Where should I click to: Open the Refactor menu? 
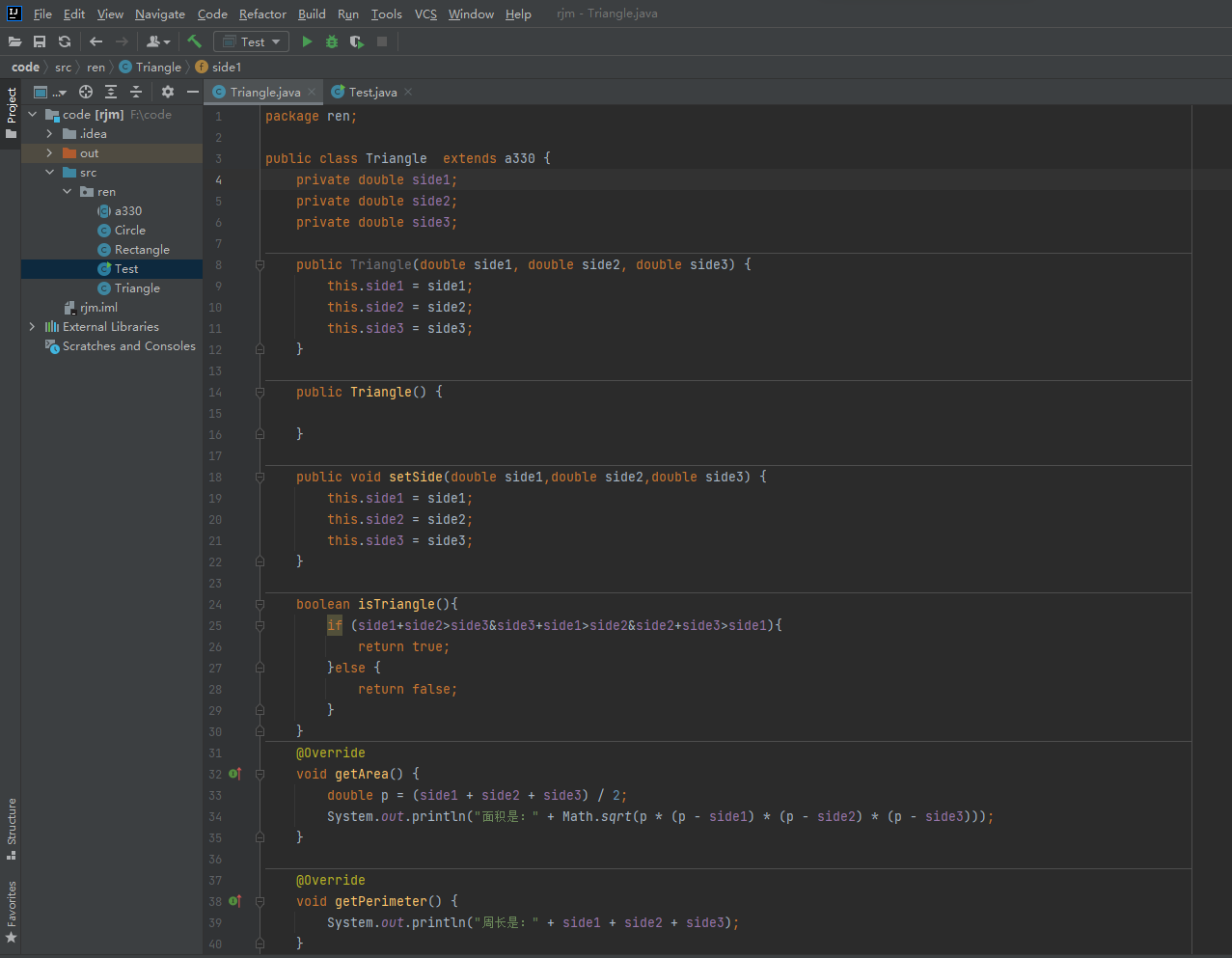(x=262, y=14)
